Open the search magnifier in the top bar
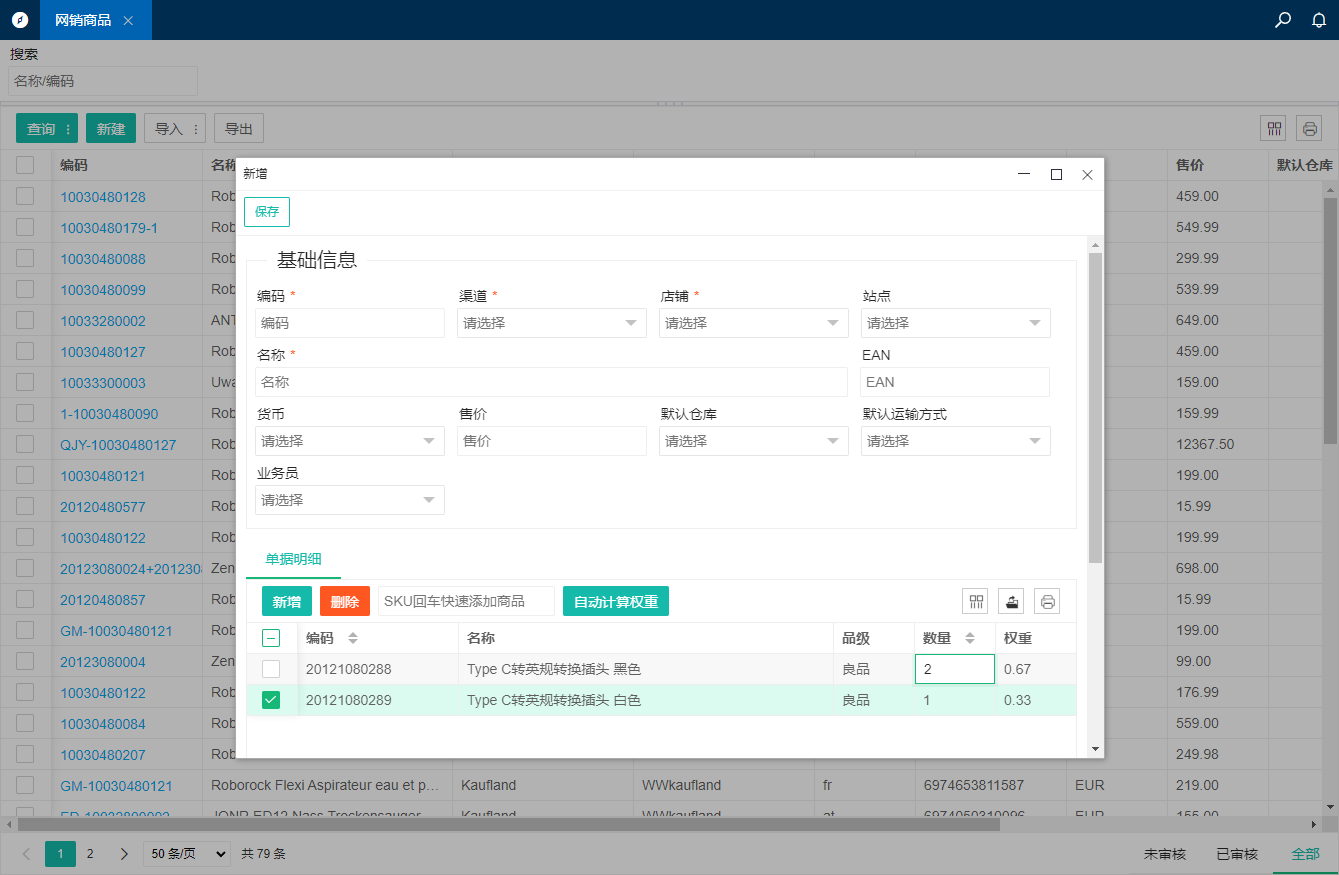This screenshot has height=875, width=1339. tap(1283, 20)
